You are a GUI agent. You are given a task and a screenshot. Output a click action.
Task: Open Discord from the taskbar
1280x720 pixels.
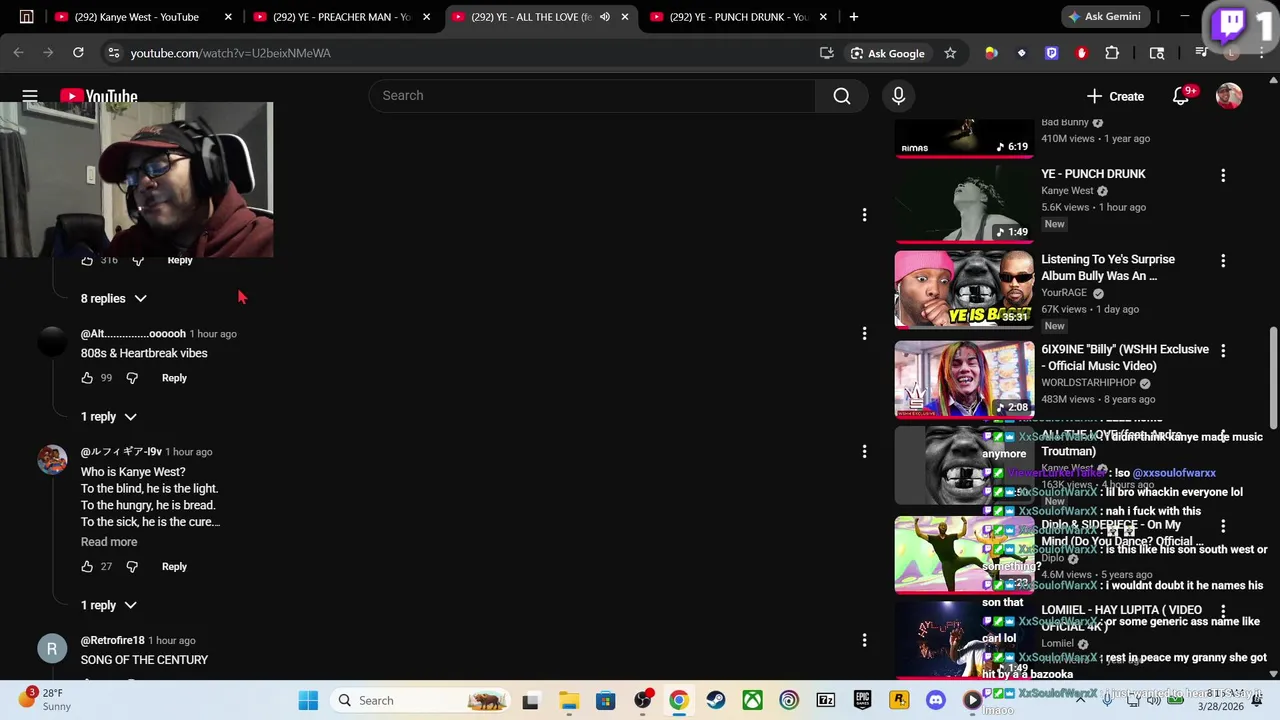[x=935, y=701]
